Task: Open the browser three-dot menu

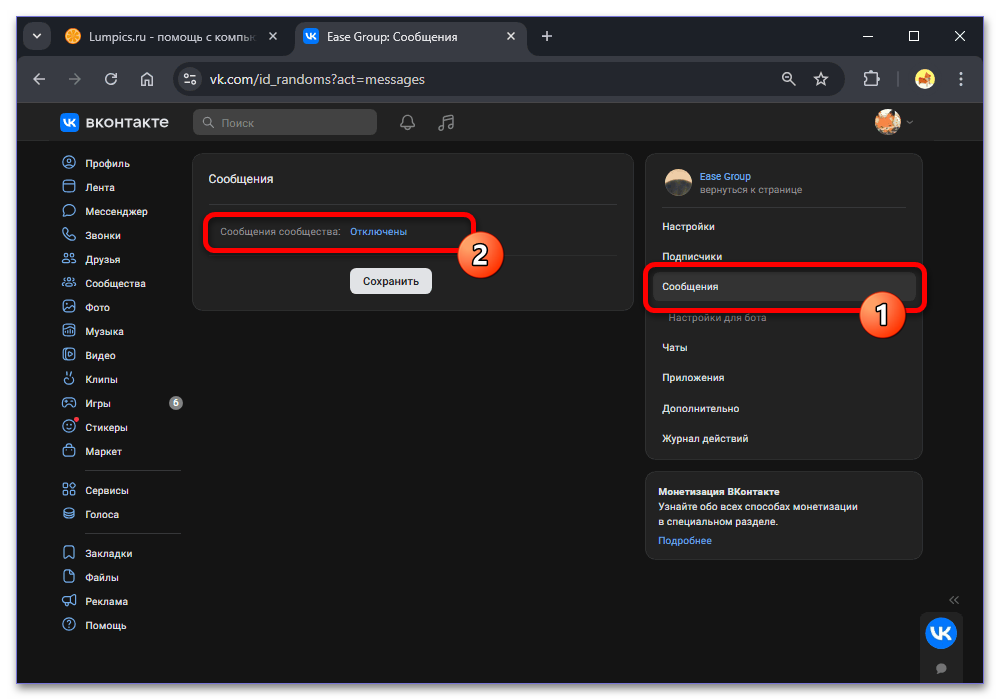Action: tap(960, 79)
